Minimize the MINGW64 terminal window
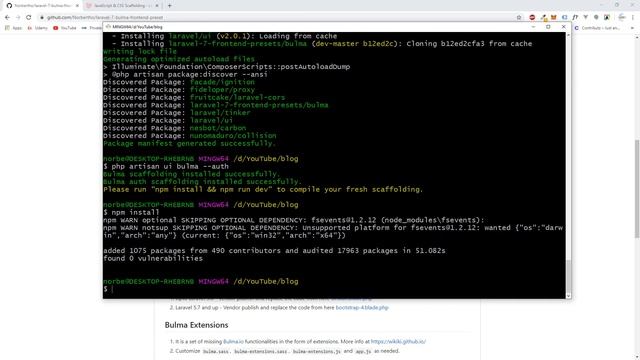The width and height of the screenshot is (640, 360). 533,27
